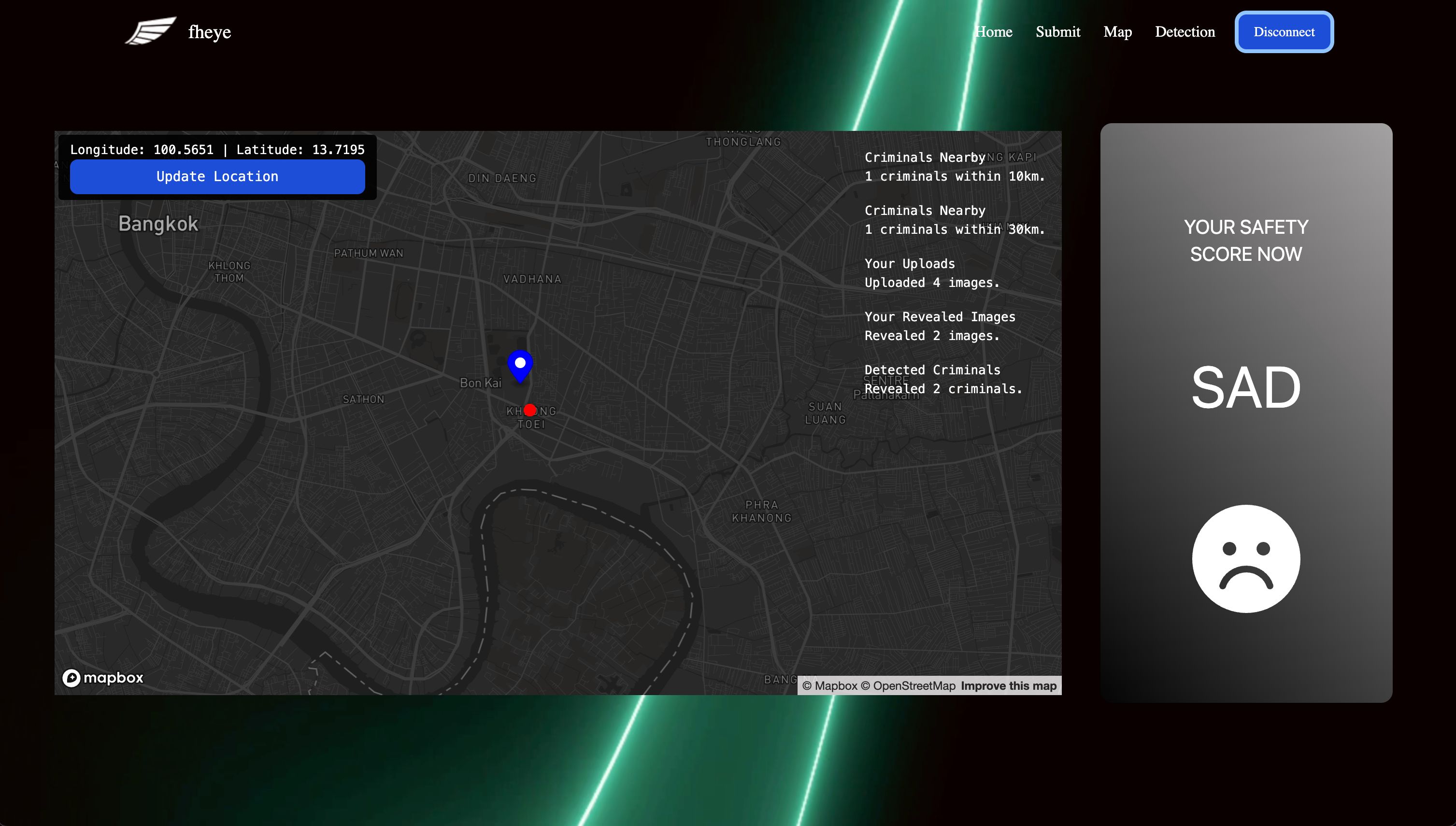Click the SATHON map label
The height and width of the screenshot is (826, 1456).
coord(364,399)
